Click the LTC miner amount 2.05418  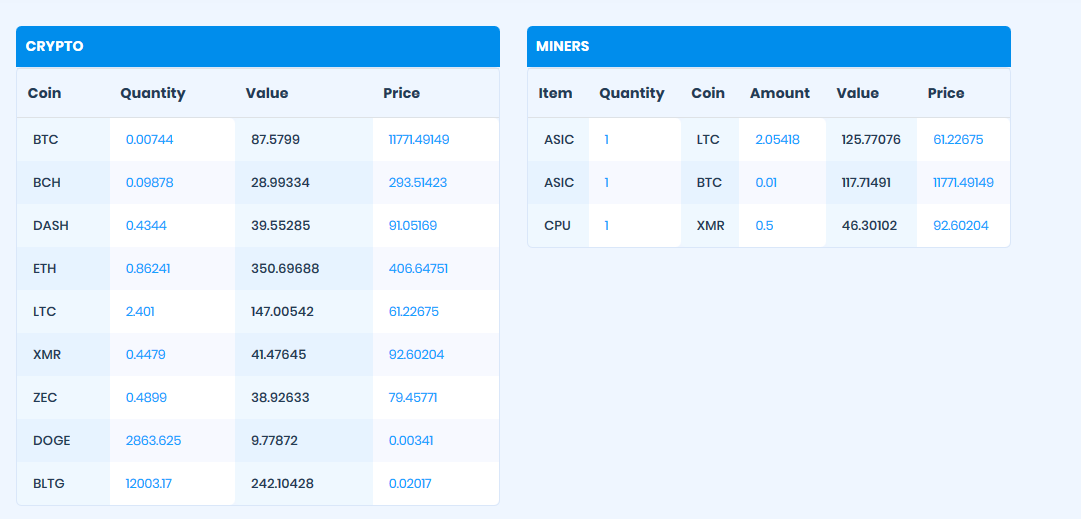click(x=777, y=140)
